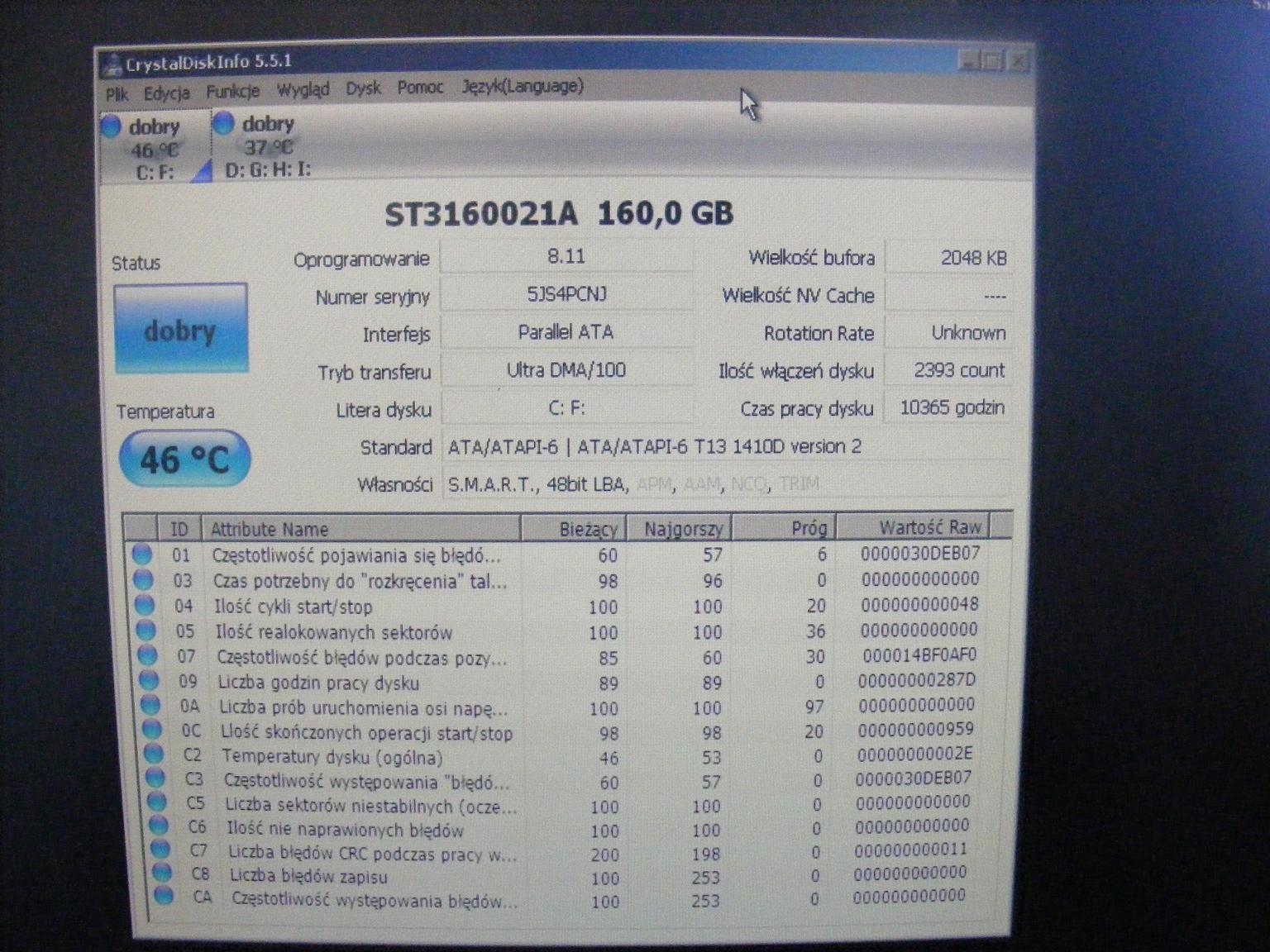This screenshot has width=1270, height=952.
Task: Click the firmware field showing 8.11
Action: [x=566, y=256]
